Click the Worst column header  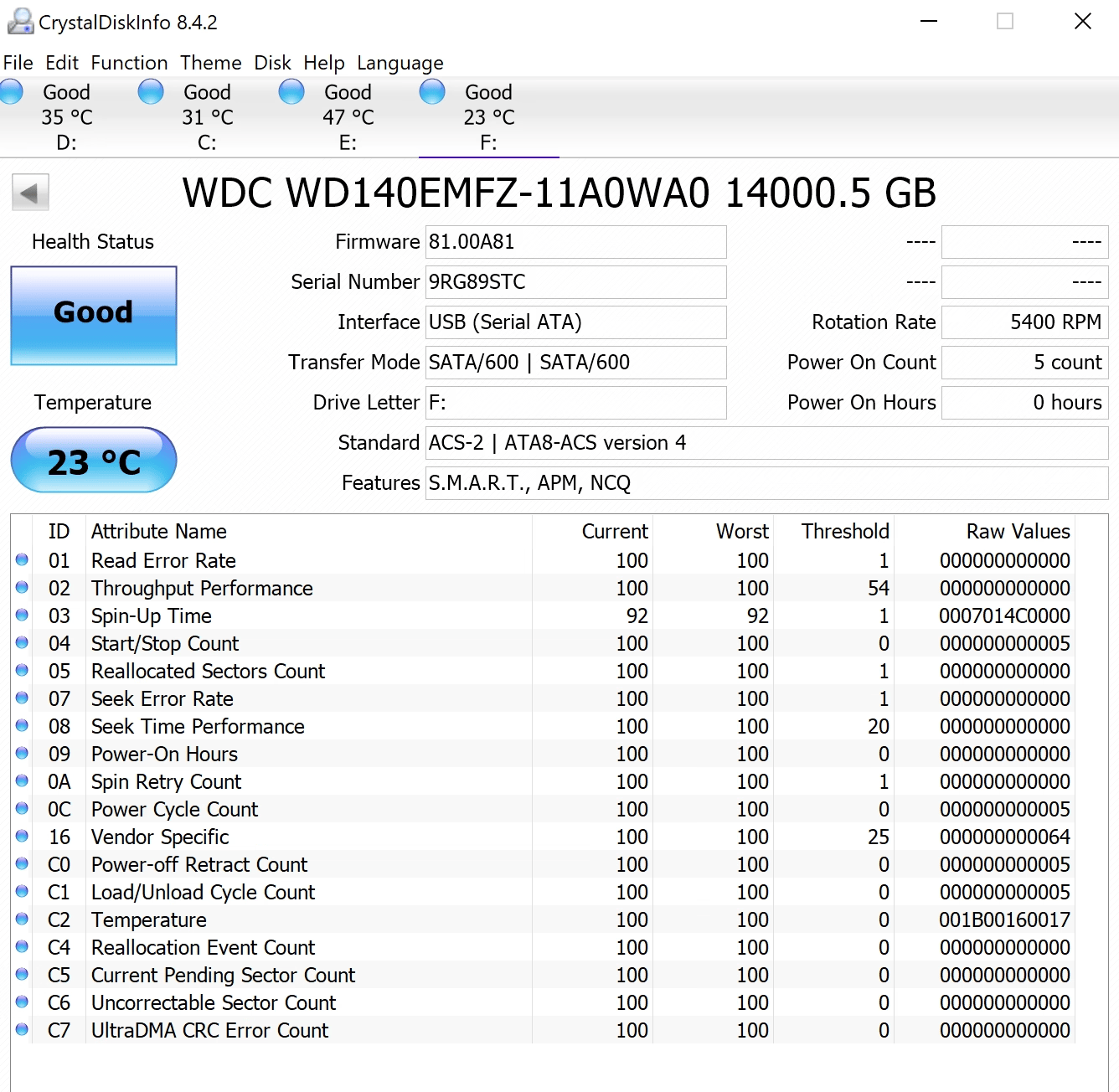[713, 532]
